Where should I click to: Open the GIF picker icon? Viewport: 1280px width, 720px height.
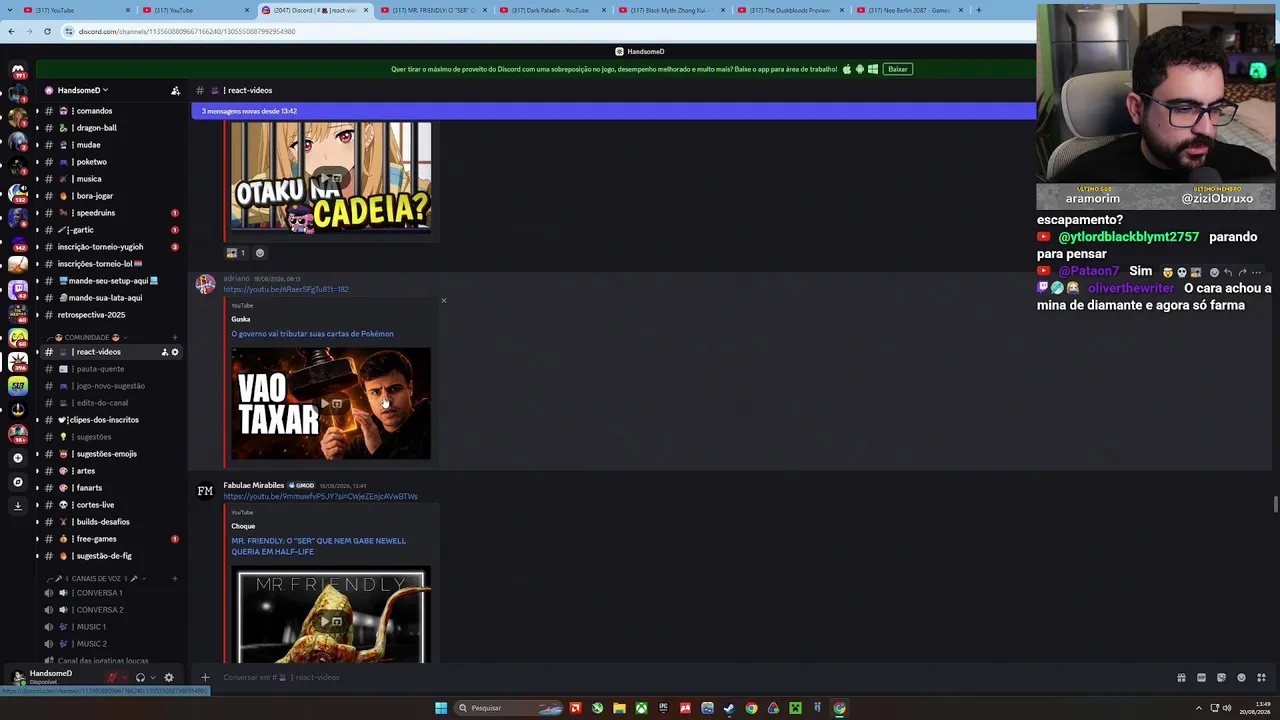pos(1201,677)
